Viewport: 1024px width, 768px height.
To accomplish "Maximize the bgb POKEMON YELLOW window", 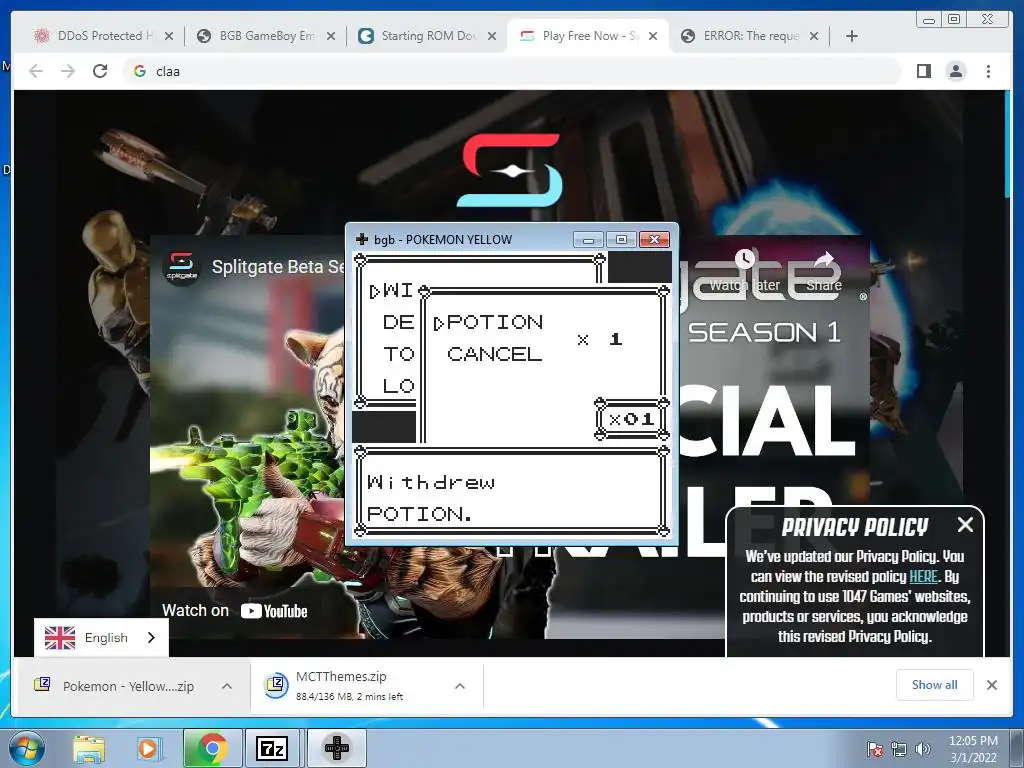I will click(x=620, y=240).
